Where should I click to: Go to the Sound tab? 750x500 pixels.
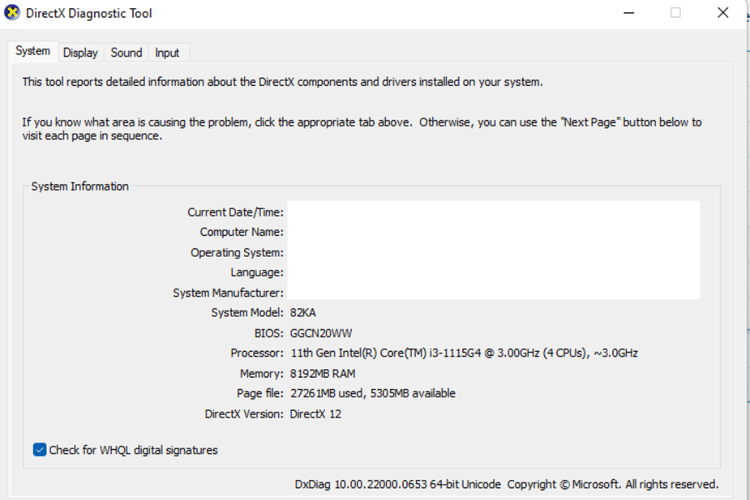coord(126,52)
